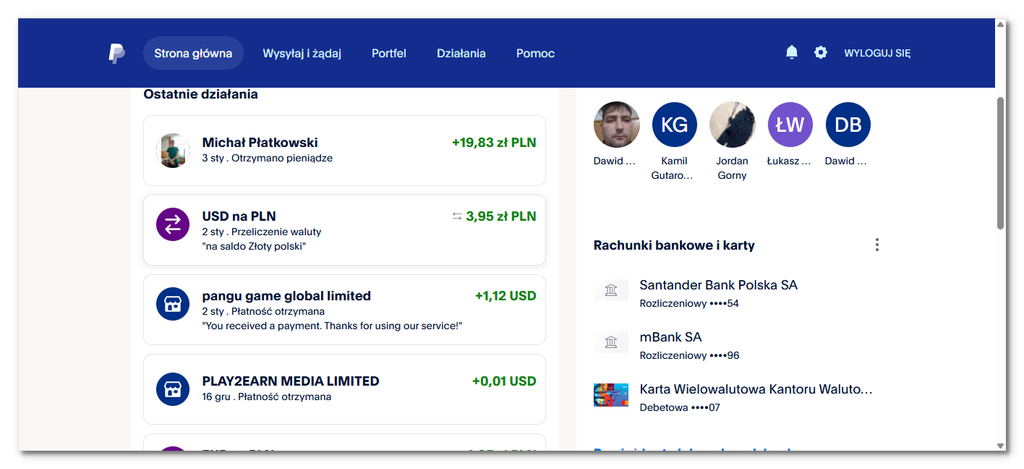This screenshot has width=1024, height=469.
Task: Open PLAY2EARN MEDIA LIMITED transaction
Action: click(x=344, y=389)
